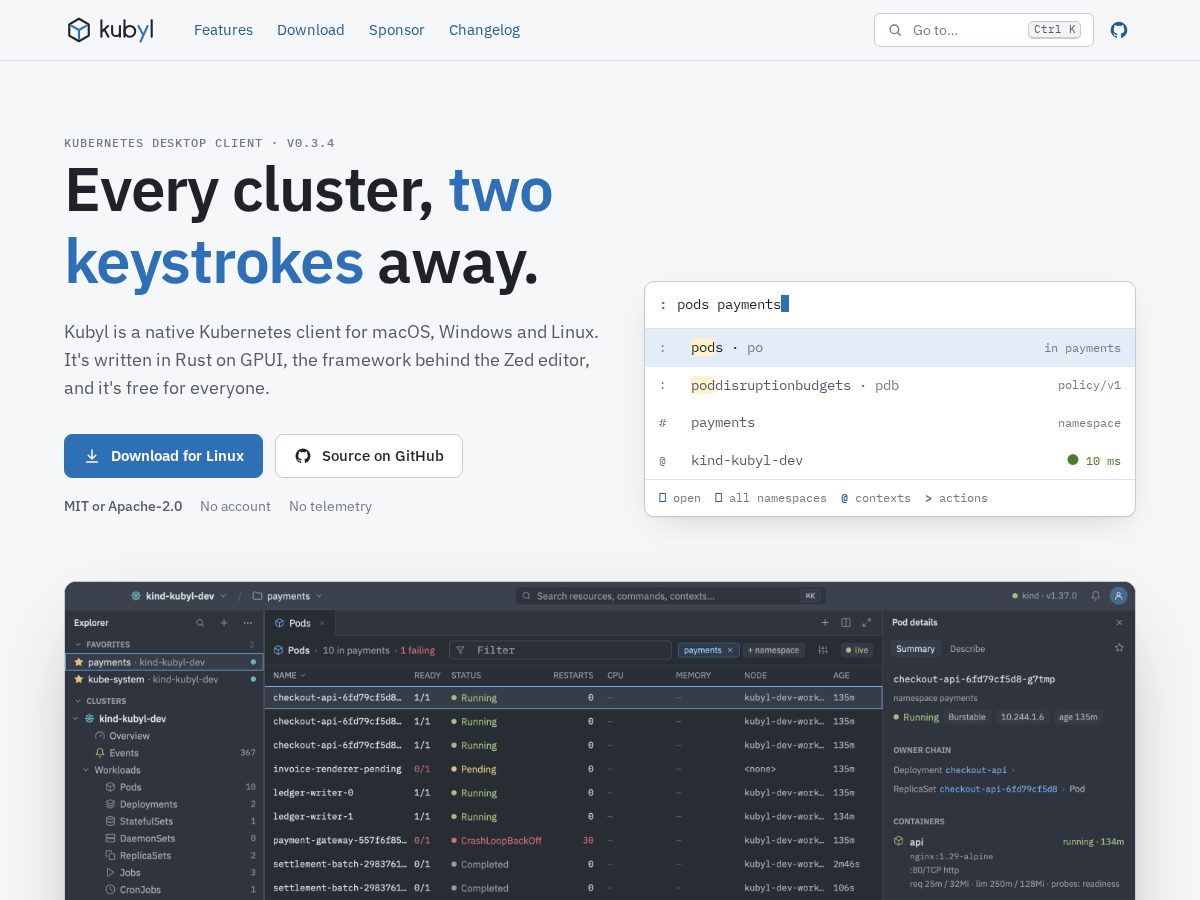Click the notification bell in app titlebar
The image size is (1200, 900).
tap(1095, 596)
